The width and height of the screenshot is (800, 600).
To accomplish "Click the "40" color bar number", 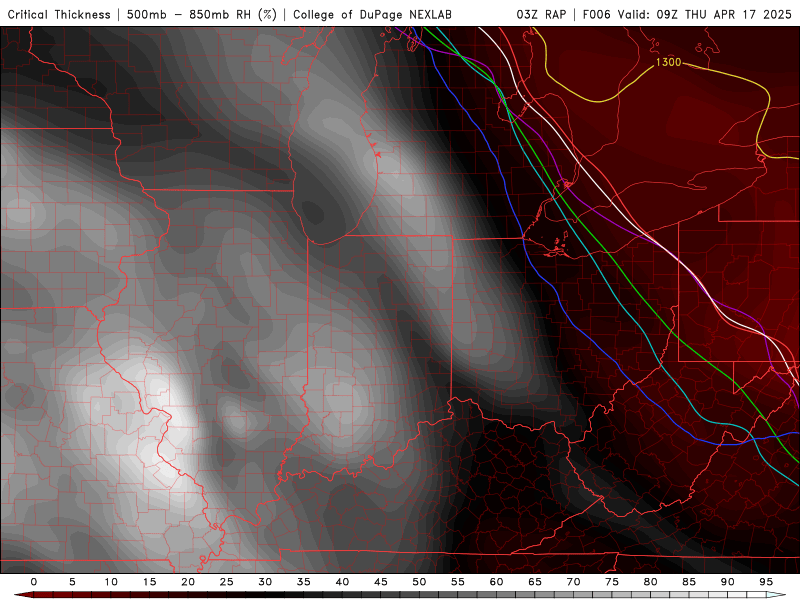I will (342, 582).
